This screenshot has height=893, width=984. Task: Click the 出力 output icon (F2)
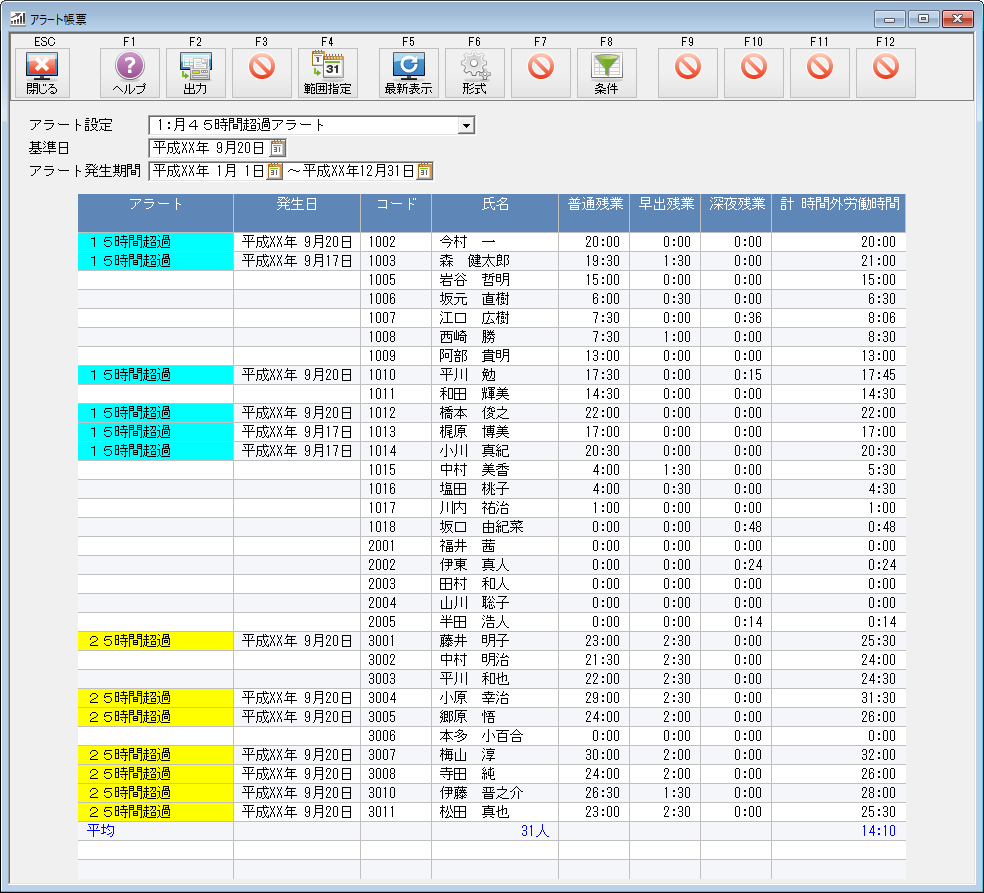195,72
